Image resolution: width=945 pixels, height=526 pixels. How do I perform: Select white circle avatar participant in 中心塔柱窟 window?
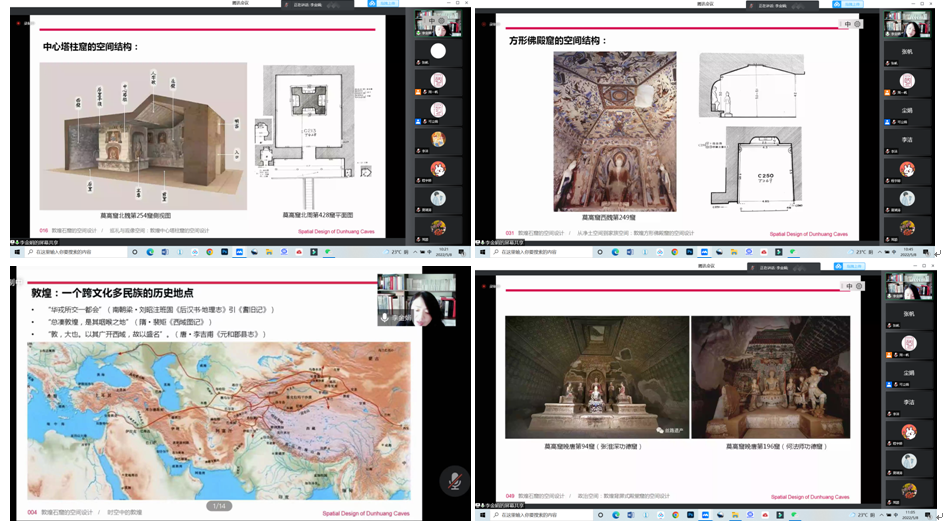pyautogui.click(x=438, y=52)
